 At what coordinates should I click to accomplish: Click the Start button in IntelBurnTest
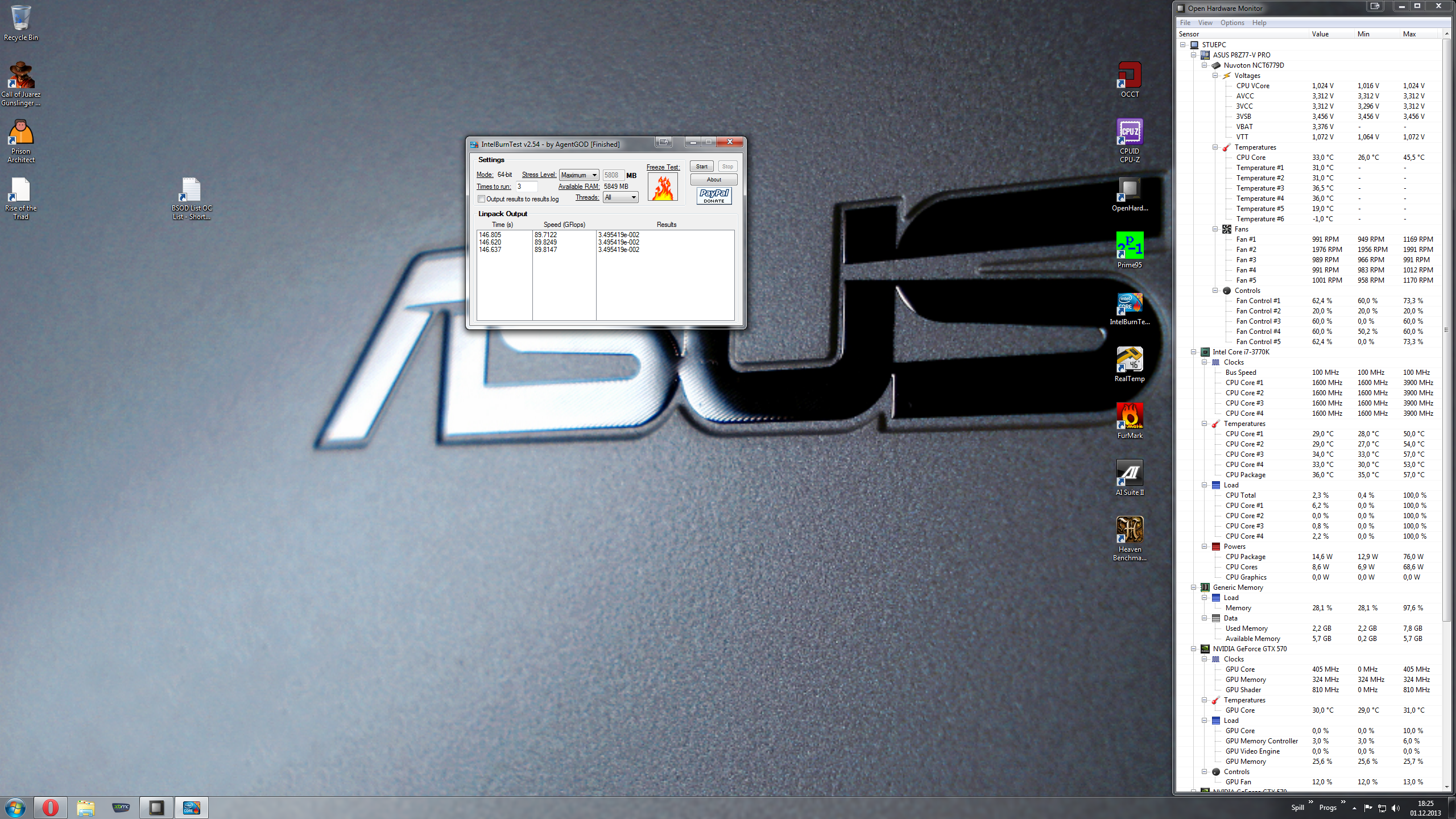pyautogui.click(x=702, y=167)
